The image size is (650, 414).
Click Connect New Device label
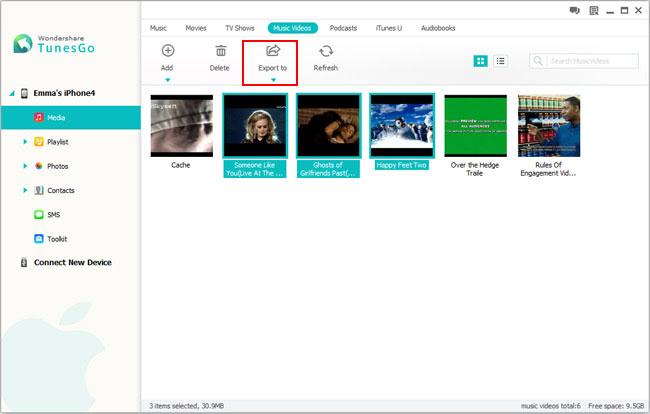[x=73, y=262]
